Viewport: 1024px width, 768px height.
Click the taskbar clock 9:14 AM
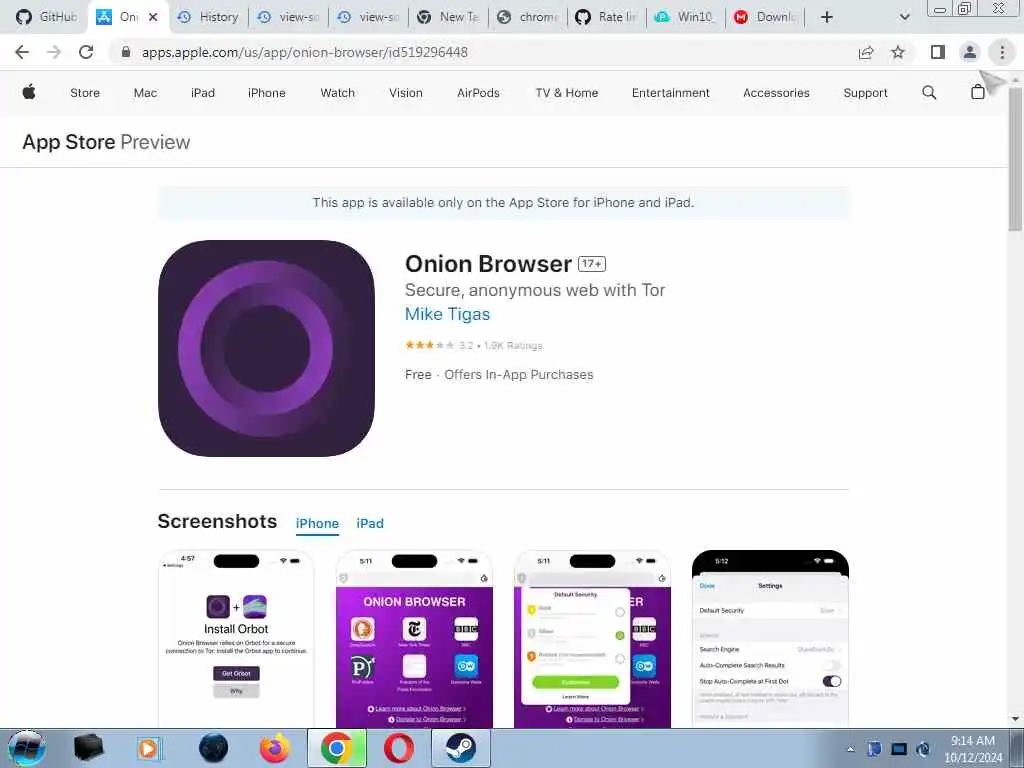tap(972, 741)
